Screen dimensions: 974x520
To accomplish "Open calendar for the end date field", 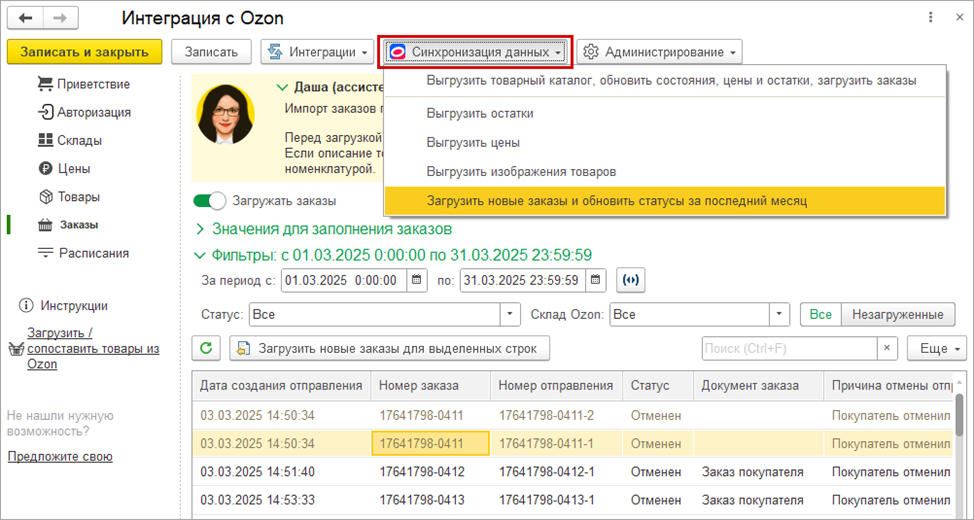I will click(x=596, y=280).
